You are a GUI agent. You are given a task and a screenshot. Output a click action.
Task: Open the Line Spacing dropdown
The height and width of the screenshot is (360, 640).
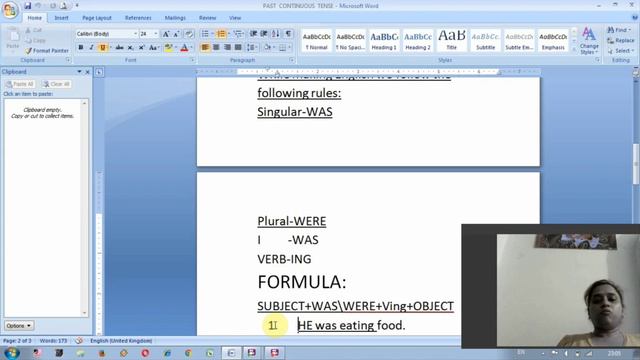(x=251, y=48)
